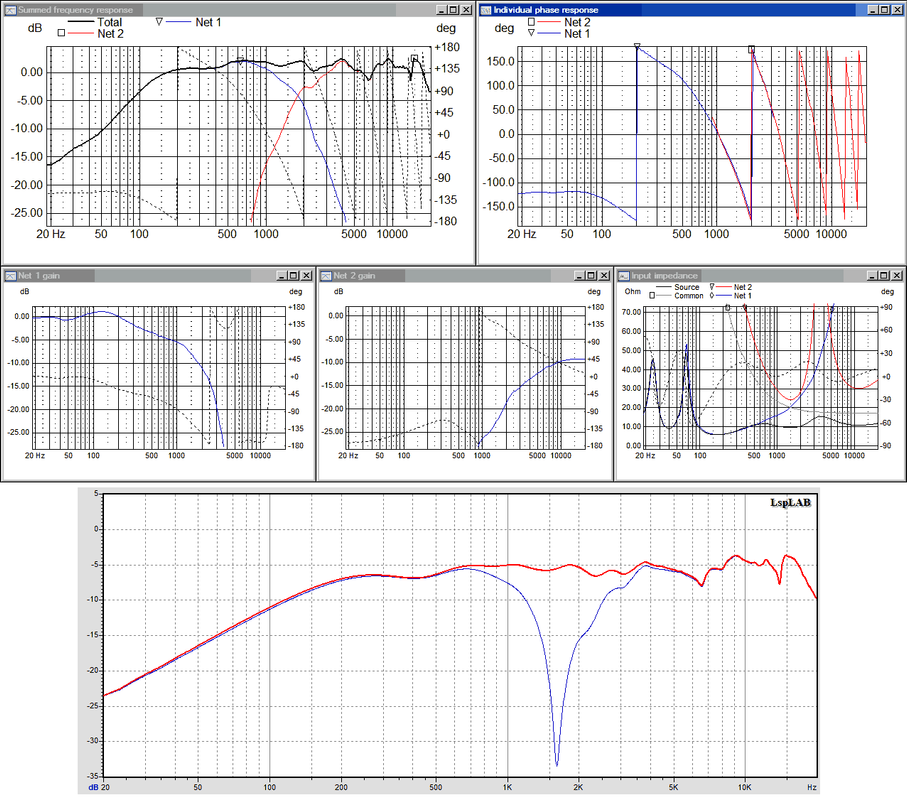The image size is (907, 800).
Task: Maximize the Net 2 gain window
Action: click(x=591, y=276)
